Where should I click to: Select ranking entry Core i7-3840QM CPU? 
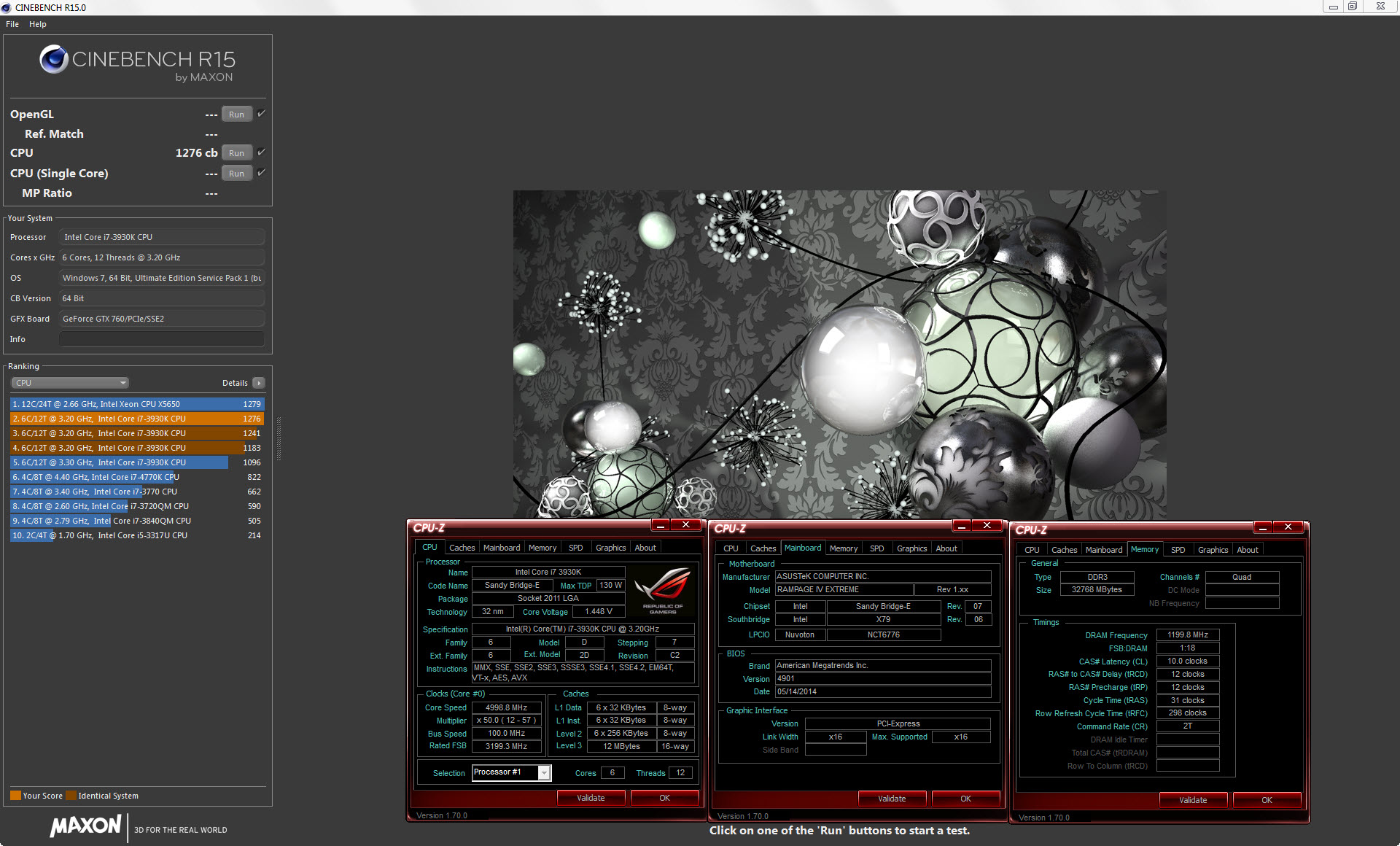137,521
